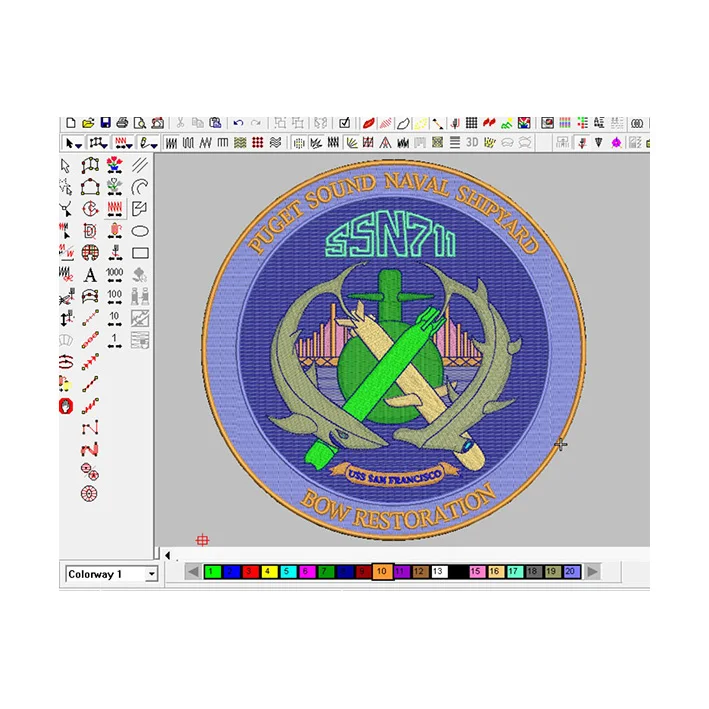The image size is (709, 709).
Task: Open Print Preview icon
Action: (x=140, y=123)
